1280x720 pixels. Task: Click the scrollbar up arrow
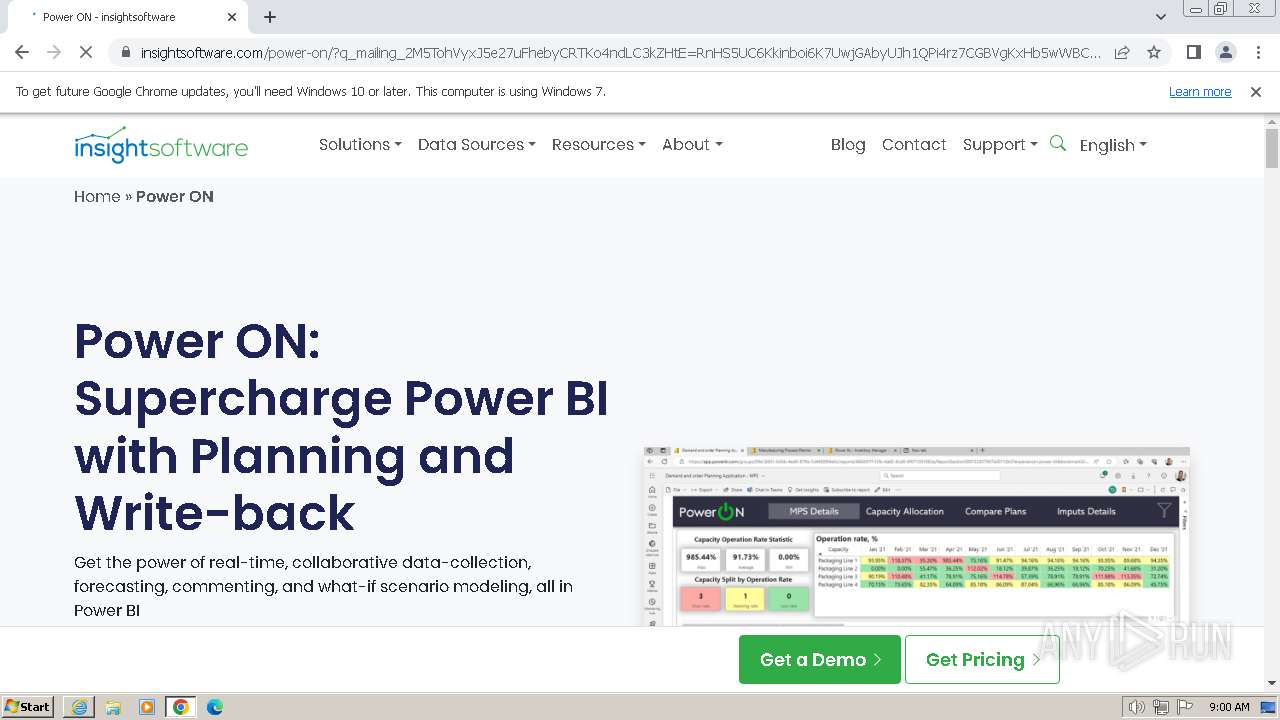[x=1272, y=121]
